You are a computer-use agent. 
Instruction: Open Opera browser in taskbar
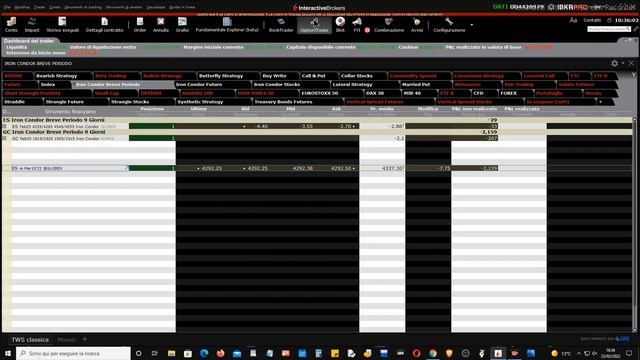tap(416, 353)
